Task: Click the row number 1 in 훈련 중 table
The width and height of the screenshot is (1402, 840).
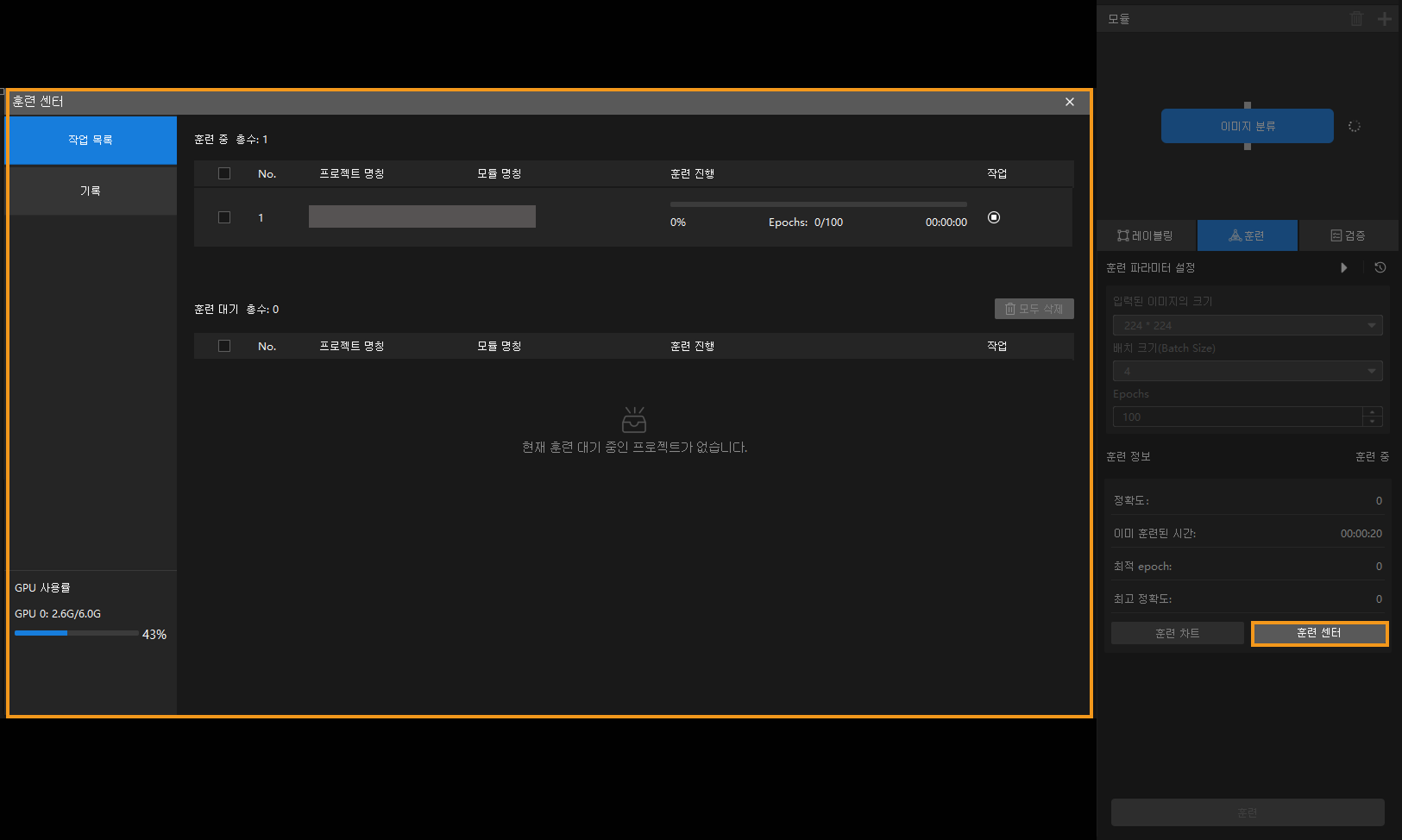Action: [x=261, y=217]
